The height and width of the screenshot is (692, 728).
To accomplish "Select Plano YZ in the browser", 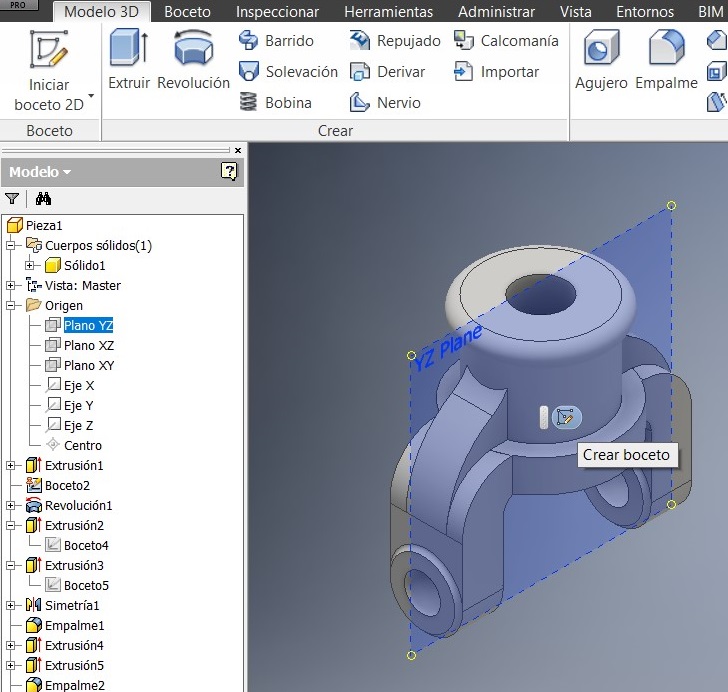I will [x=88, y=325].
